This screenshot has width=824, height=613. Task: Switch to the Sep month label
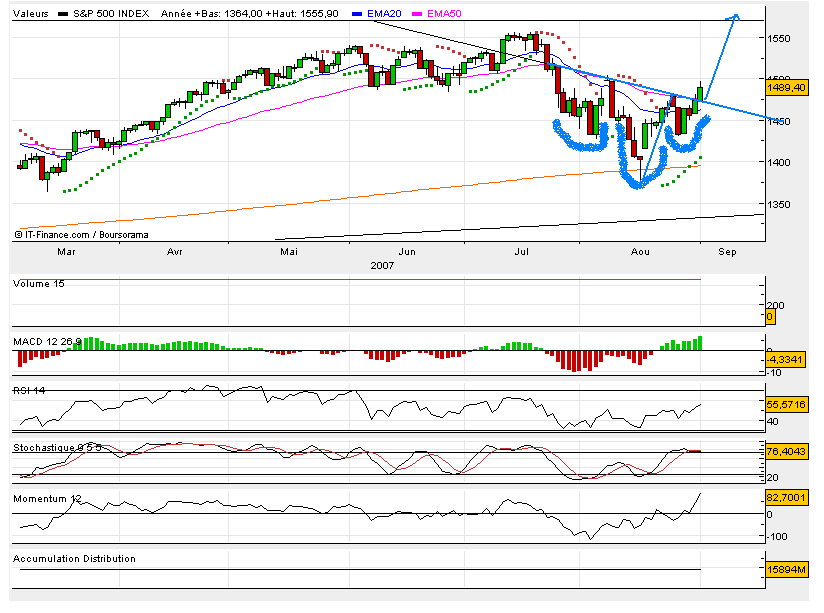(x=728, y=252)
